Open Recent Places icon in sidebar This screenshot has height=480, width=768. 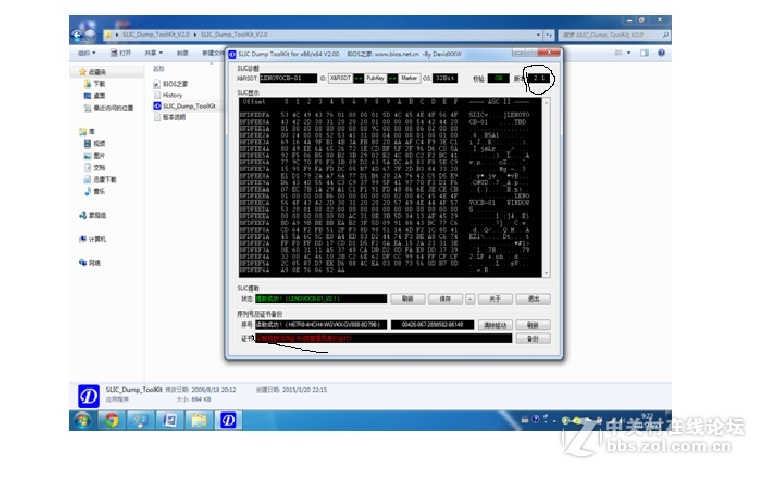(88, 108)
